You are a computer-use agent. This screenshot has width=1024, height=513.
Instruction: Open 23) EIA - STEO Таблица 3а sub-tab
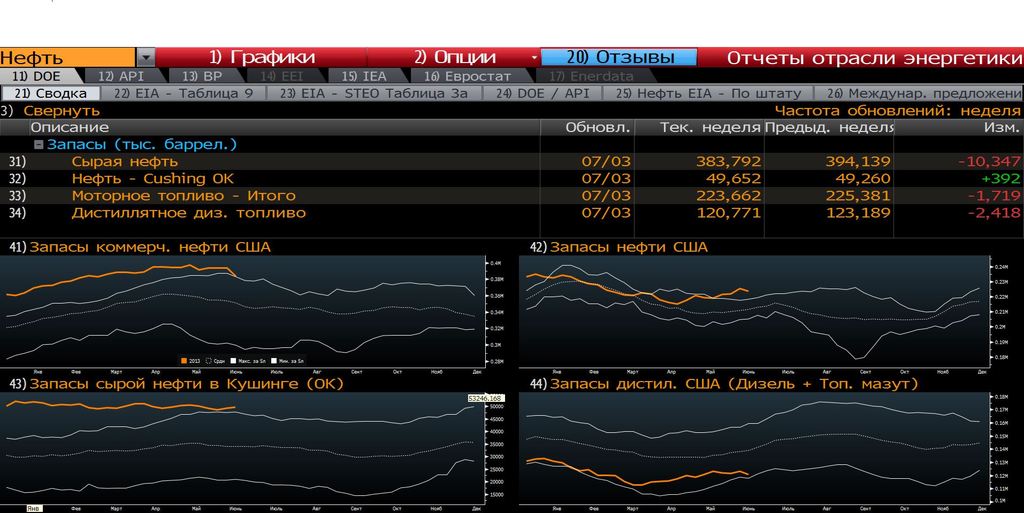point(374,93)
